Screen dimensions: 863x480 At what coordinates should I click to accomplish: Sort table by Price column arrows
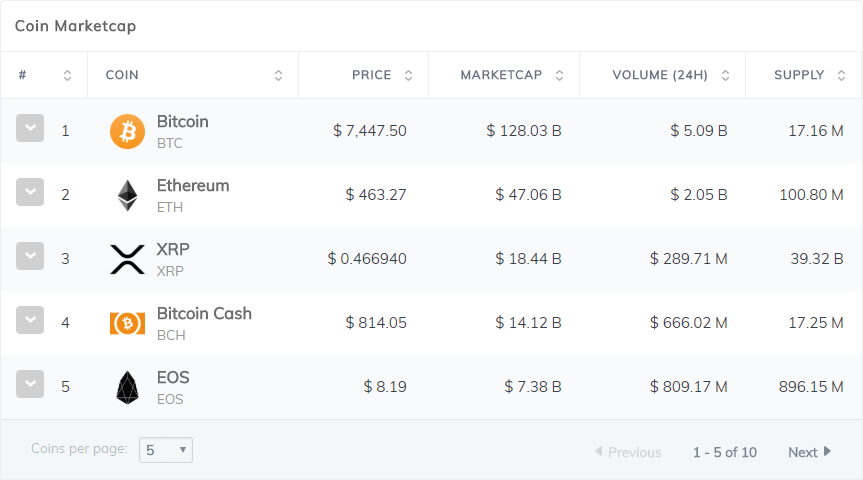tap(408, 75)
